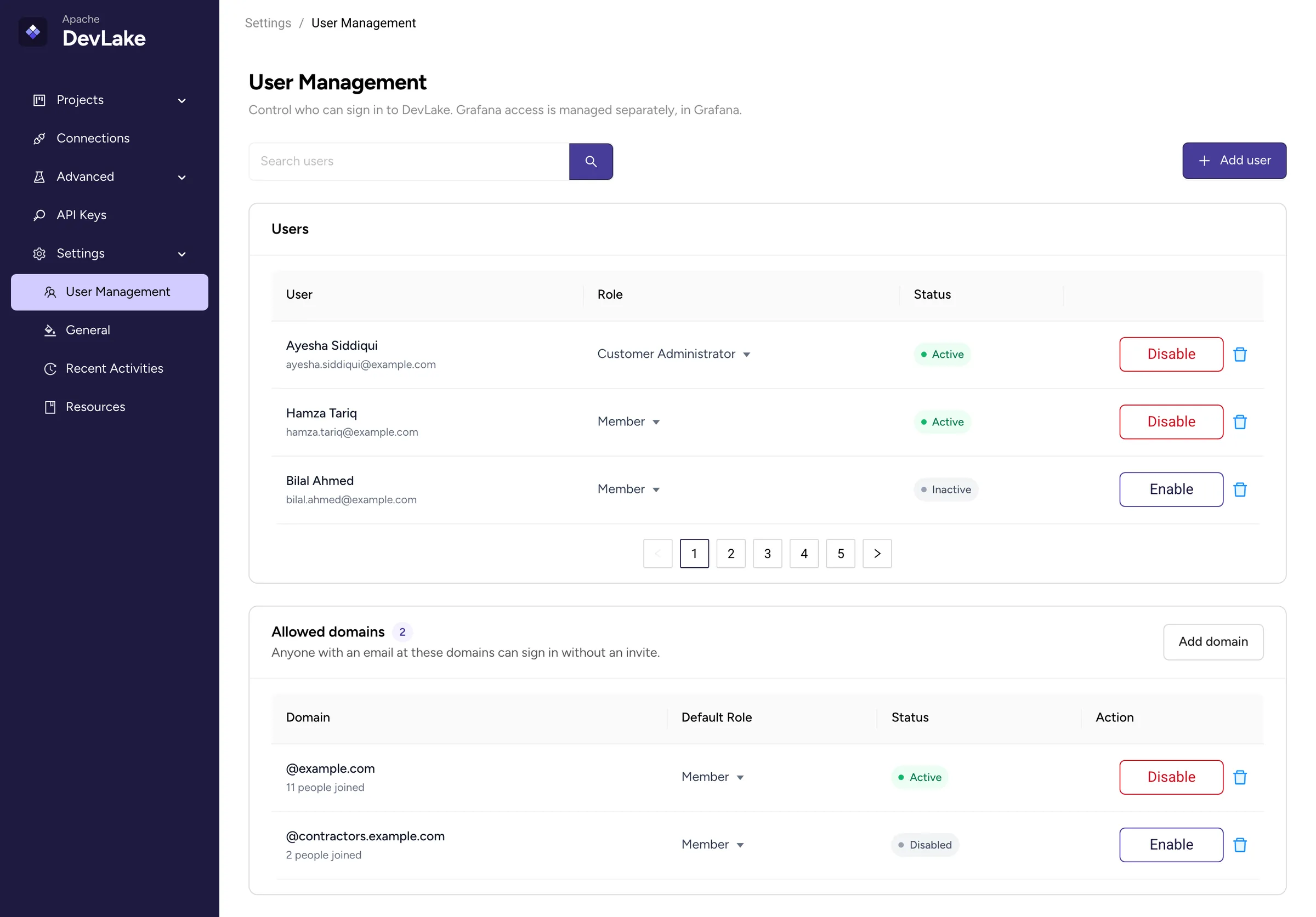Click bilal.ahmed@example.com email text
This screenshot has width=1316, height=917.
click(351, 500)
